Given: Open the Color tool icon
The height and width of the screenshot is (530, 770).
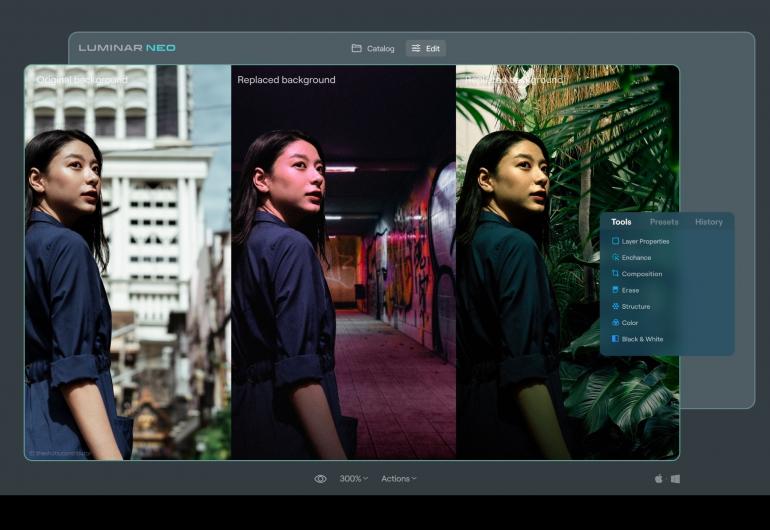Looking at the screenshot, I should (x=615, y=323).
